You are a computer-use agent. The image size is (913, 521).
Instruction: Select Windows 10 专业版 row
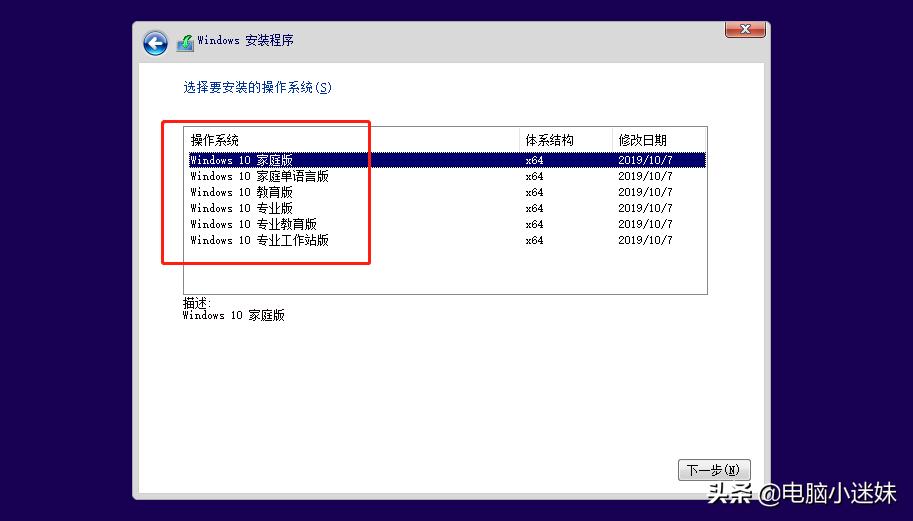click(447, 208)
